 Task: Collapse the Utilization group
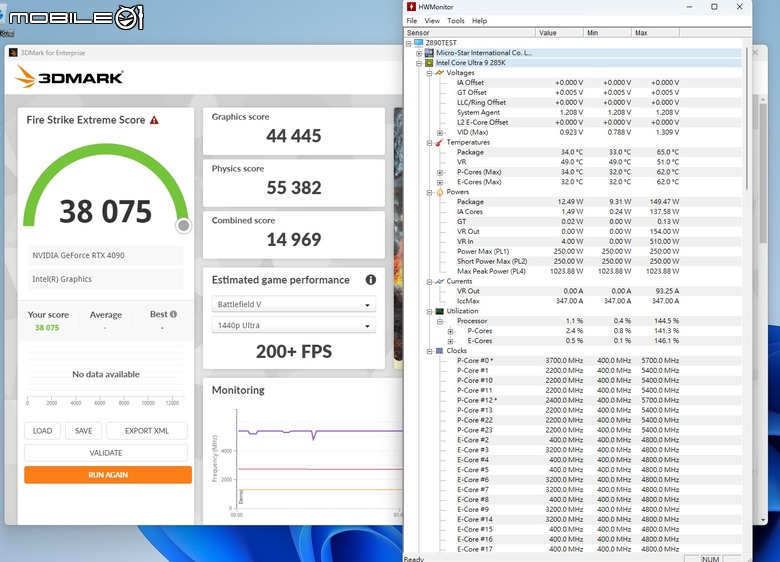pyautogui.click(x=429, y=312)
